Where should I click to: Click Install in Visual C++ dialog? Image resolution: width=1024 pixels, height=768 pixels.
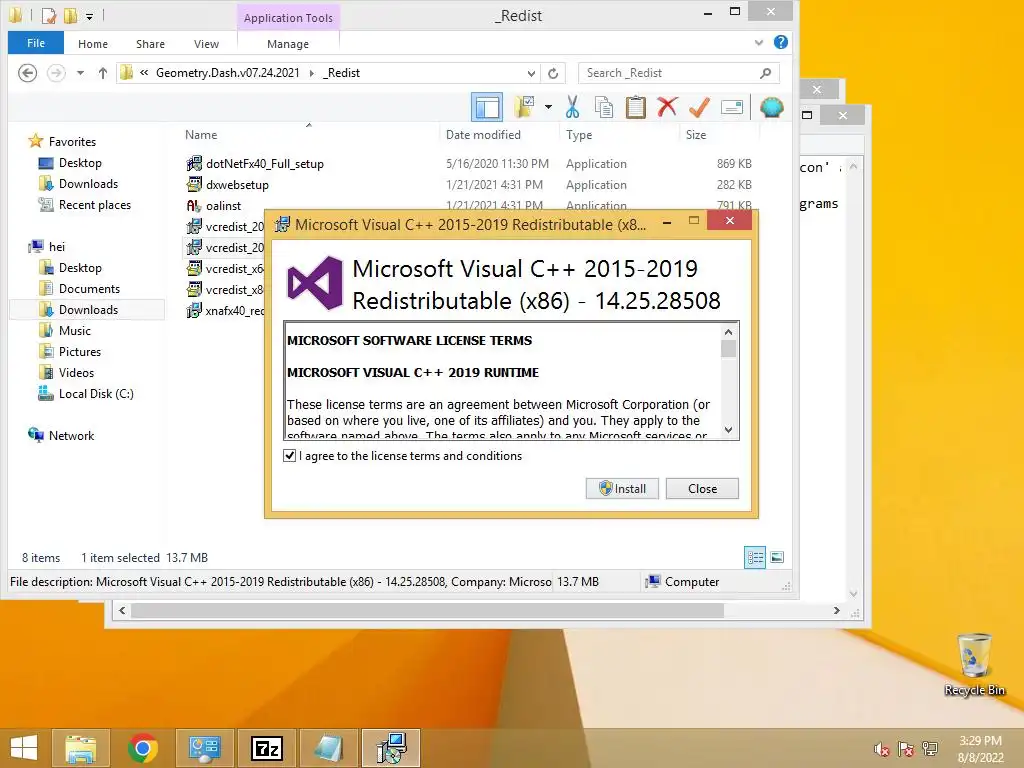(622, 488)
